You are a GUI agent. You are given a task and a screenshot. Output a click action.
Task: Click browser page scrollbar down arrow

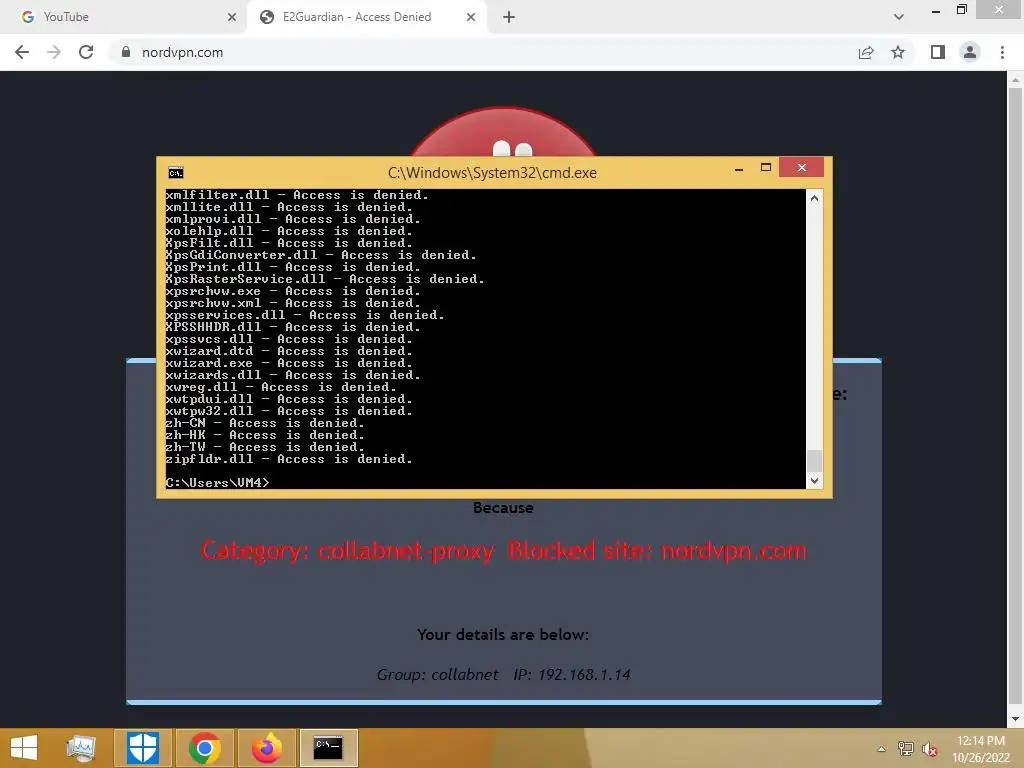tap(1014, 719)
